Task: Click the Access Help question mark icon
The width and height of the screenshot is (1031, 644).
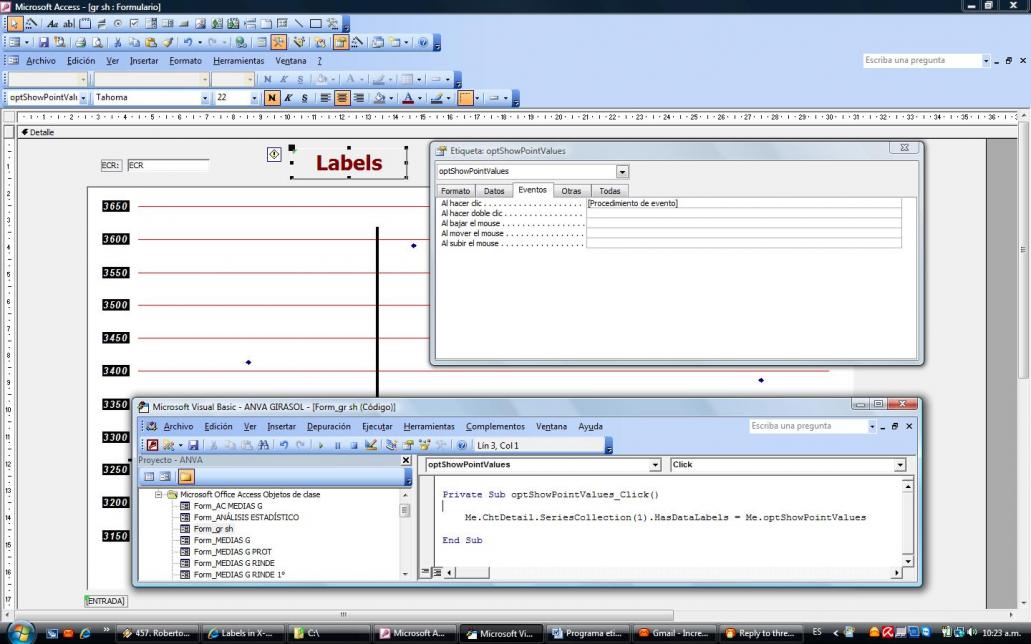Action: click(423, 42)
